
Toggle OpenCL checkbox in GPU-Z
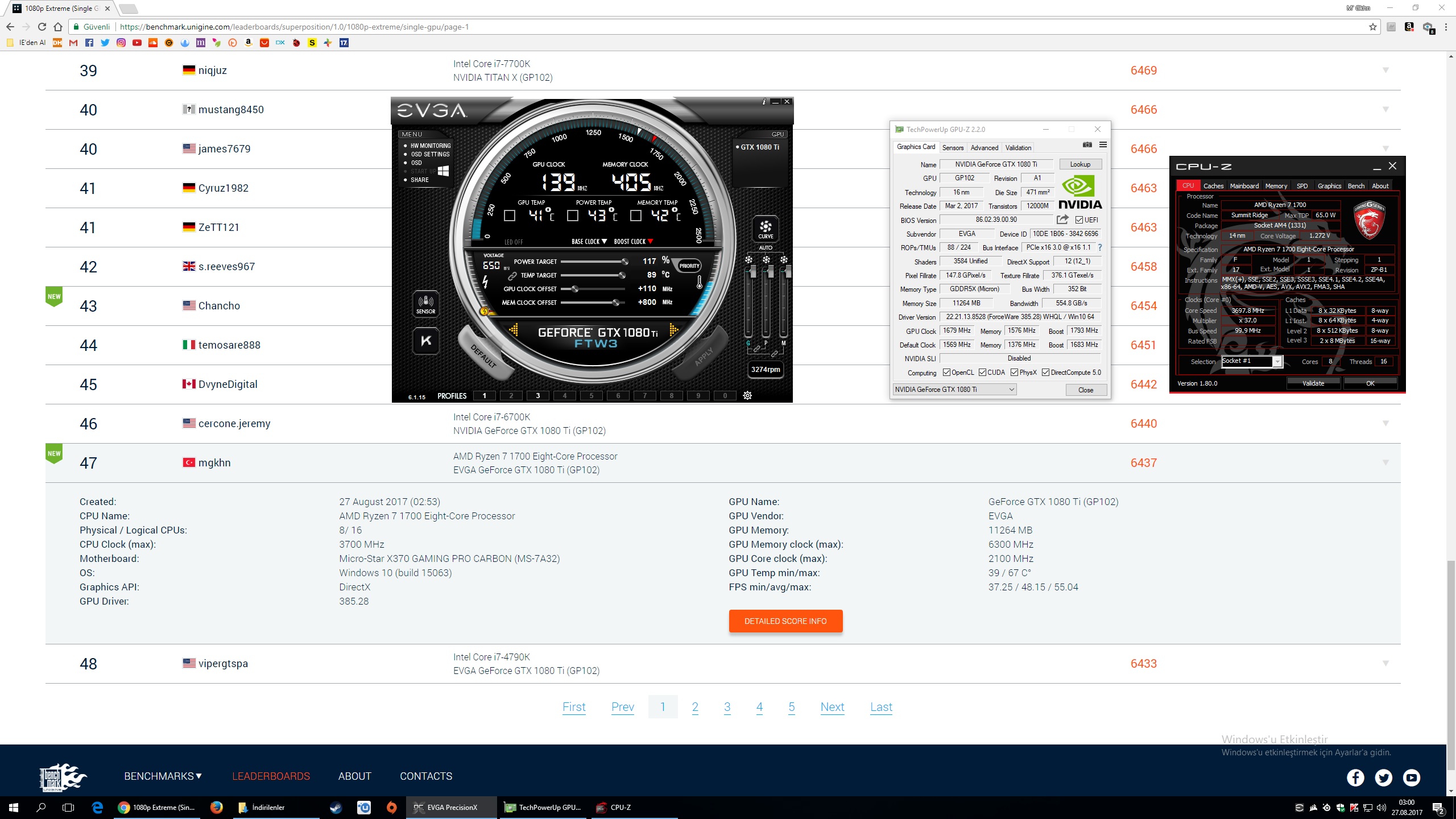pos(946,373)
